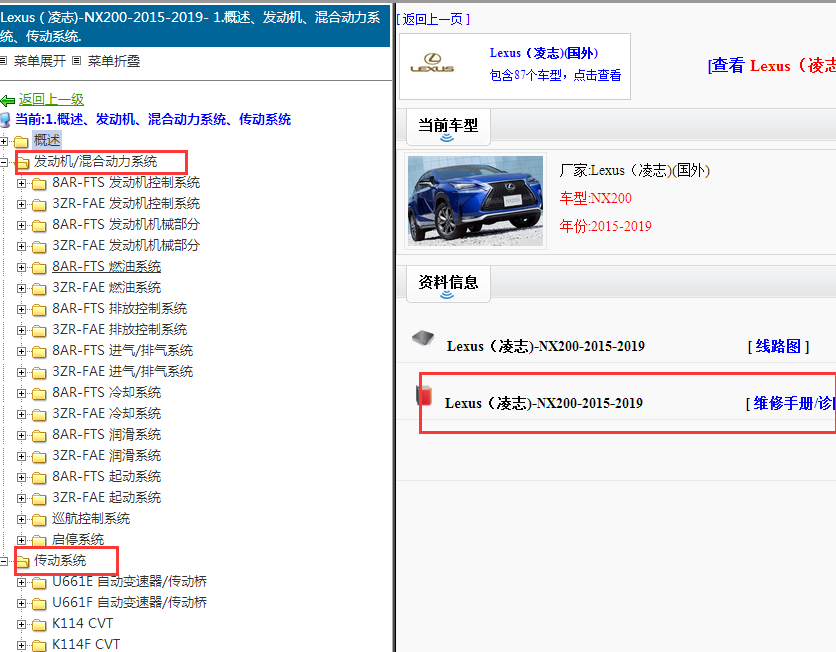Click the current-node icon before 当前:1.概述
The width and height of the screenshot is (836, 652).
pyautogui.click(x=5, y=120)
